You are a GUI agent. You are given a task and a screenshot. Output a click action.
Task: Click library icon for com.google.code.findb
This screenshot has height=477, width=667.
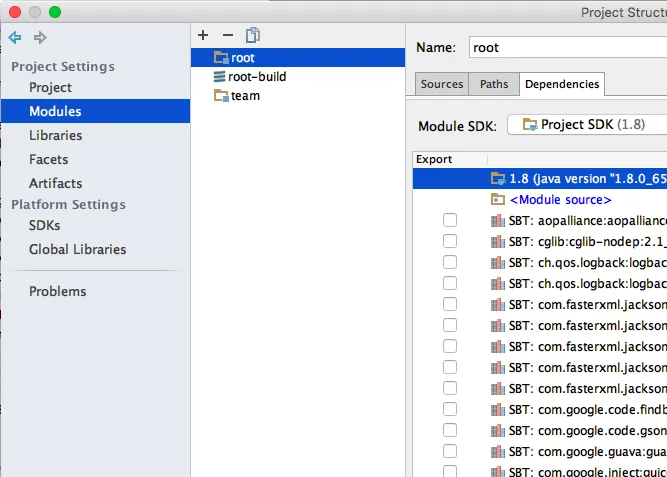click(498, 409)
